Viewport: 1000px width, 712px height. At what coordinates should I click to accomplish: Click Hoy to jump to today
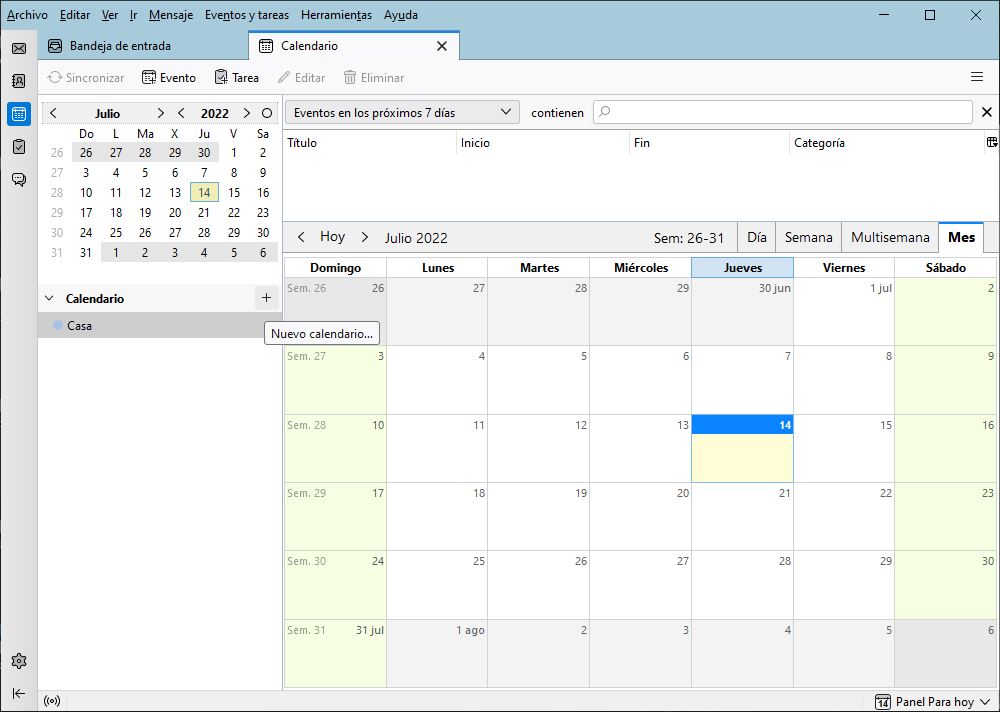click(332, 237)
